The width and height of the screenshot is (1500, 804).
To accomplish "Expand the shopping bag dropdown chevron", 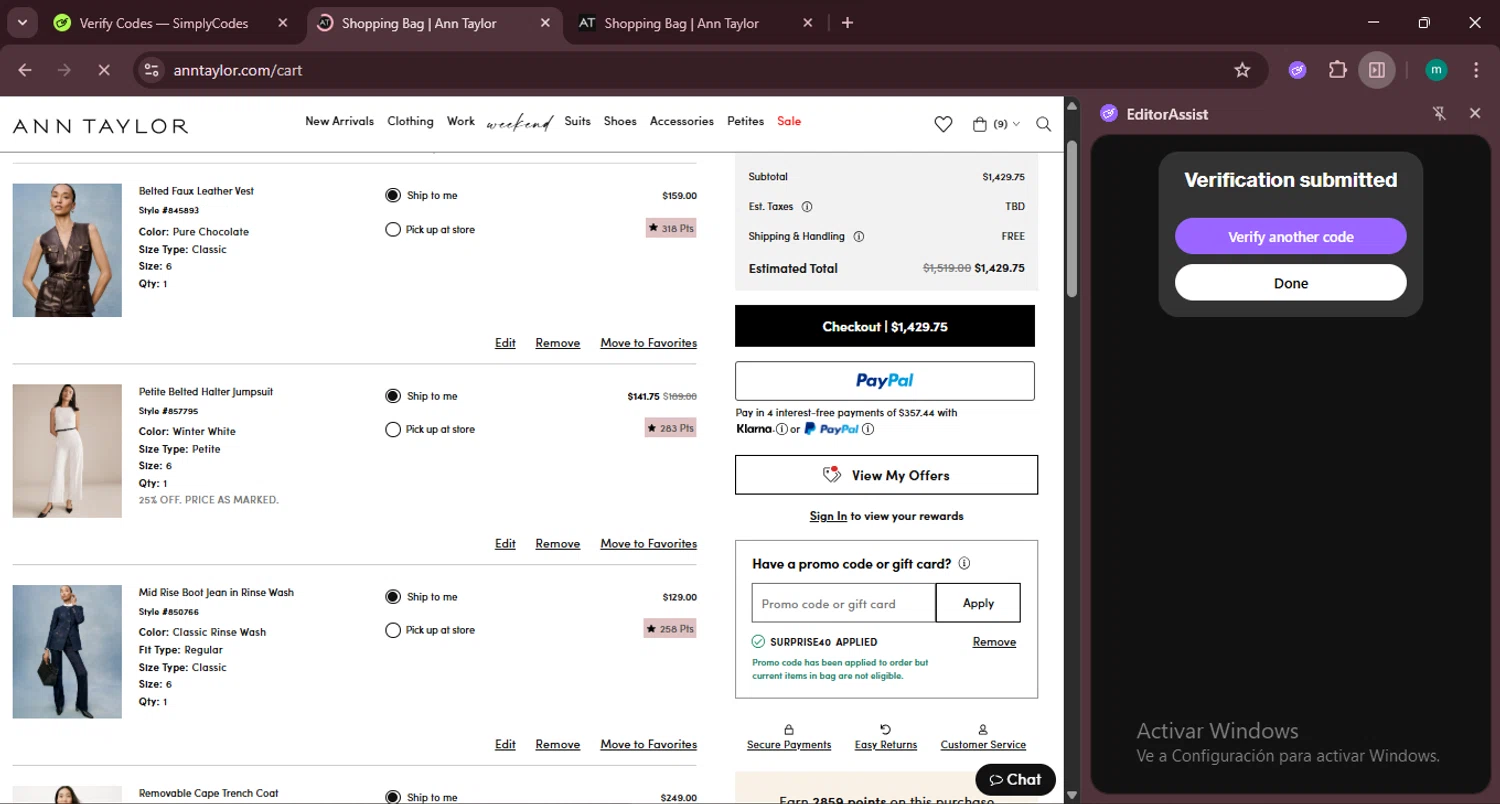I will [x=1016, y=124].
